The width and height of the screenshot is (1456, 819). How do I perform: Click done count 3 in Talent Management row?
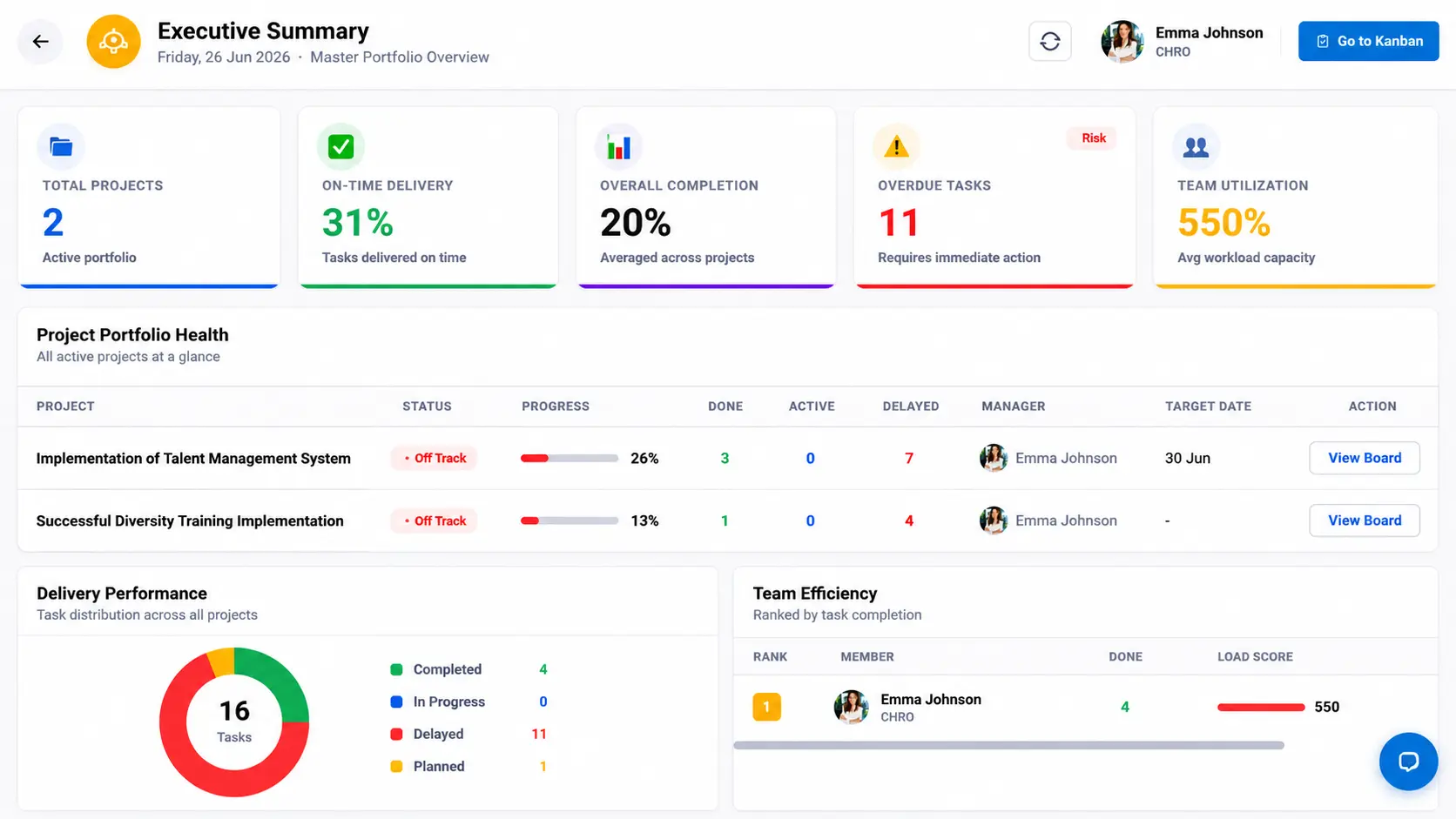[725, 458]
